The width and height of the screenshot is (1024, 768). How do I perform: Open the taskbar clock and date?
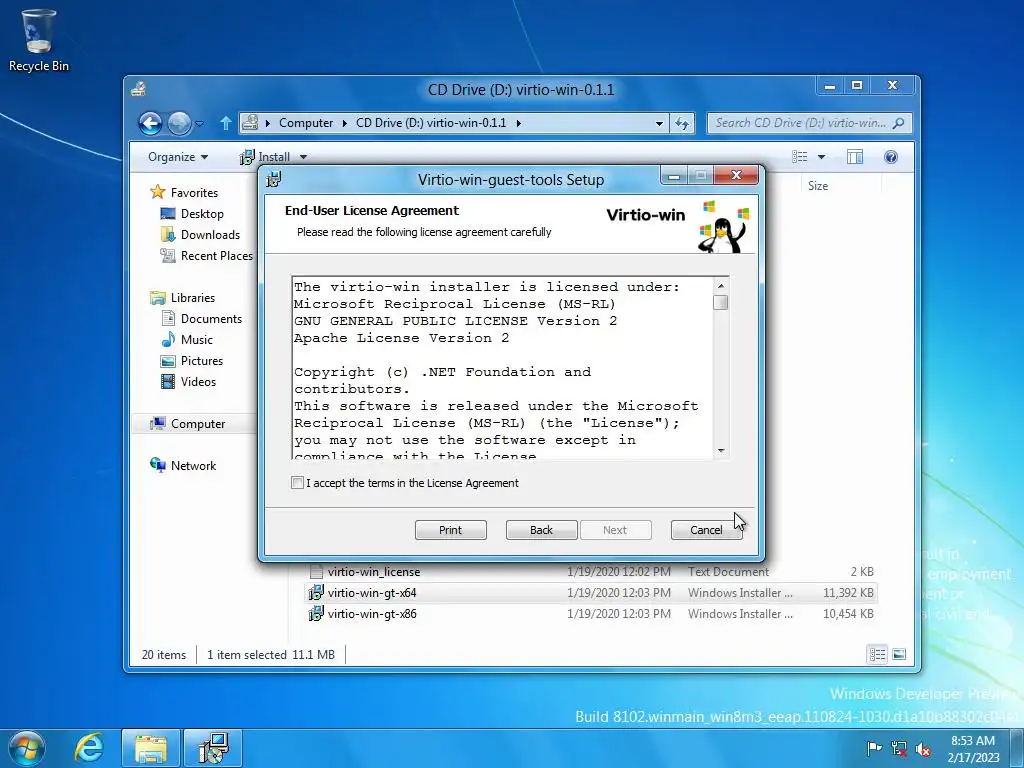pyautogui.click(x=973, y=748)
